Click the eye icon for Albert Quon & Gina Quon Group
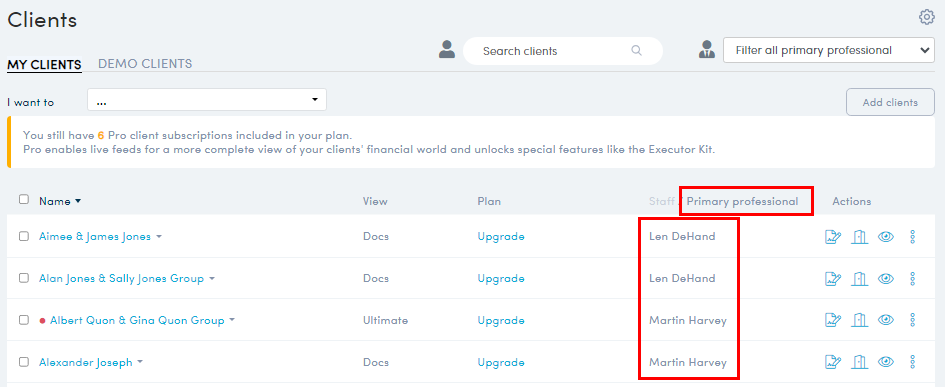 coord(885,320)
